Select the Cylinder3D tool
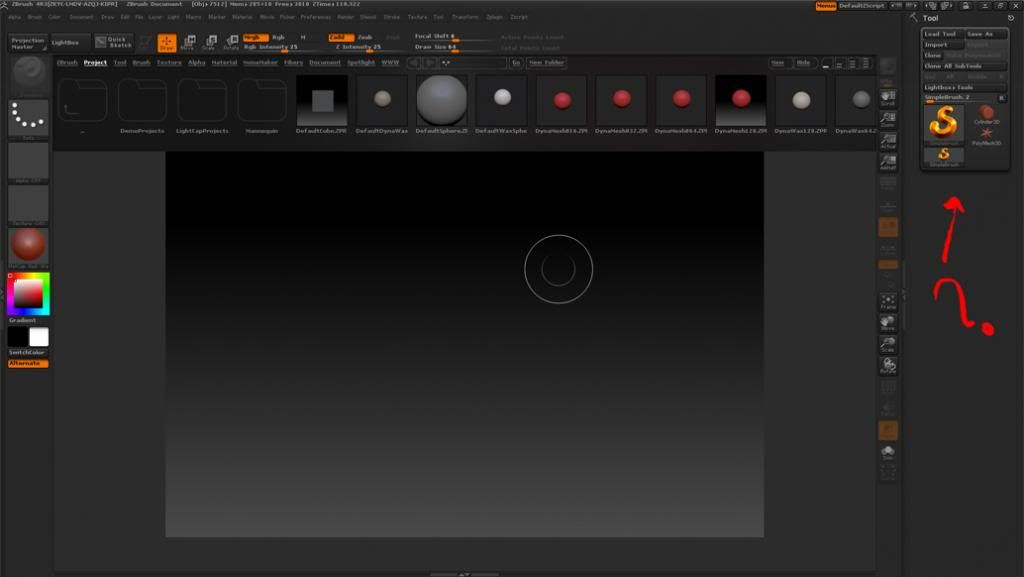This screenshot has width=1024, height=577. (x=986, y=114)
